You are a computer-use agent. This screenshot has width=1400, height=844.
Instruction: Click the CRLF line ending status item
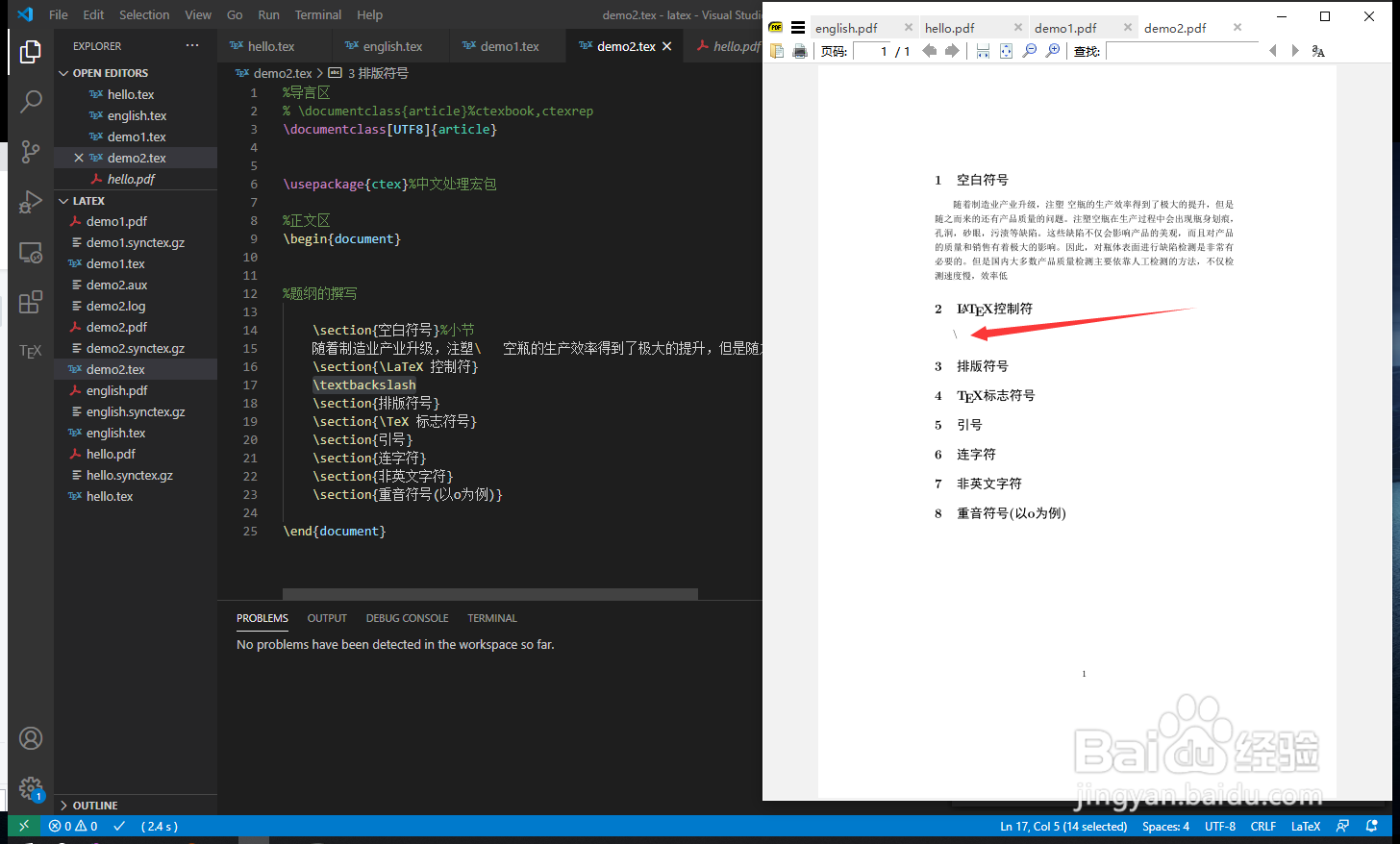coord(1263,826)
